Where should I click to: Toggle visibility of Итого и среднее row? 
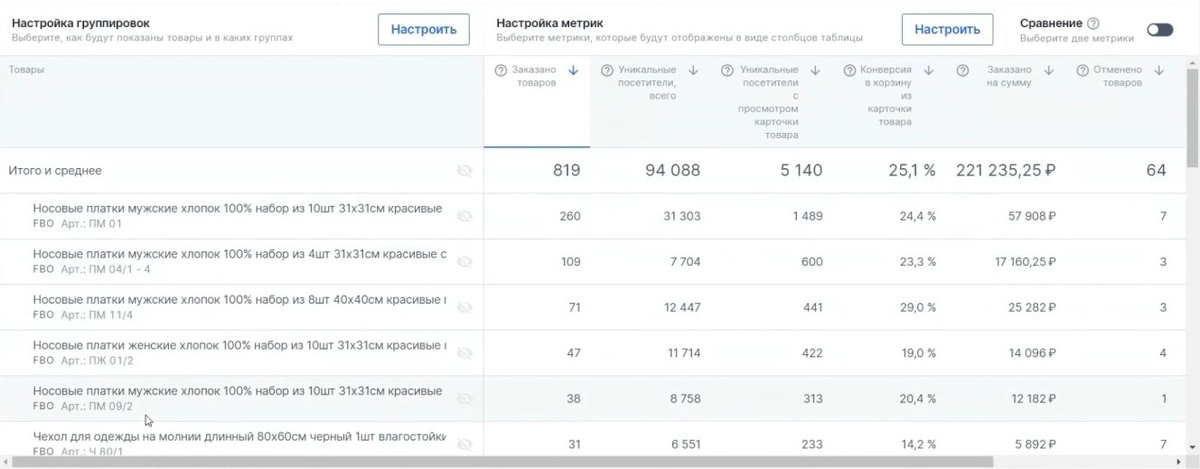click(464, 171)
